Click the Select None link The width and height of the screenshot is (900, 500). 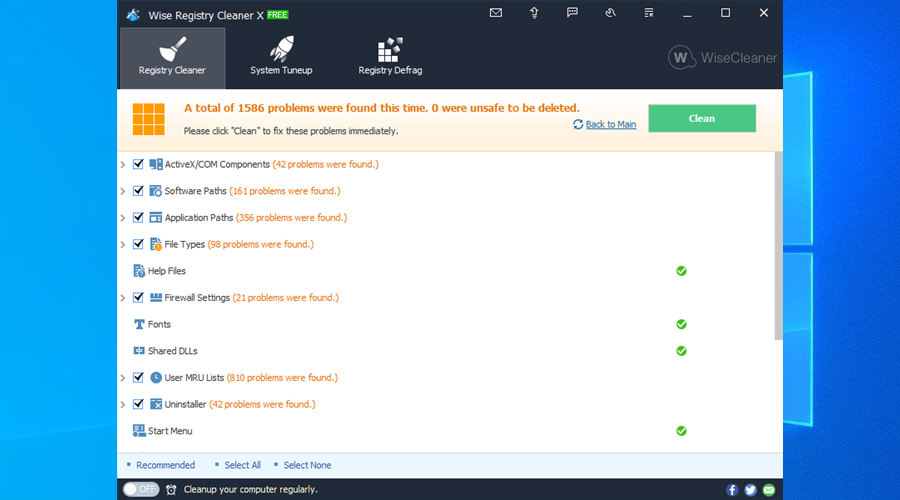tap(307, 465)
